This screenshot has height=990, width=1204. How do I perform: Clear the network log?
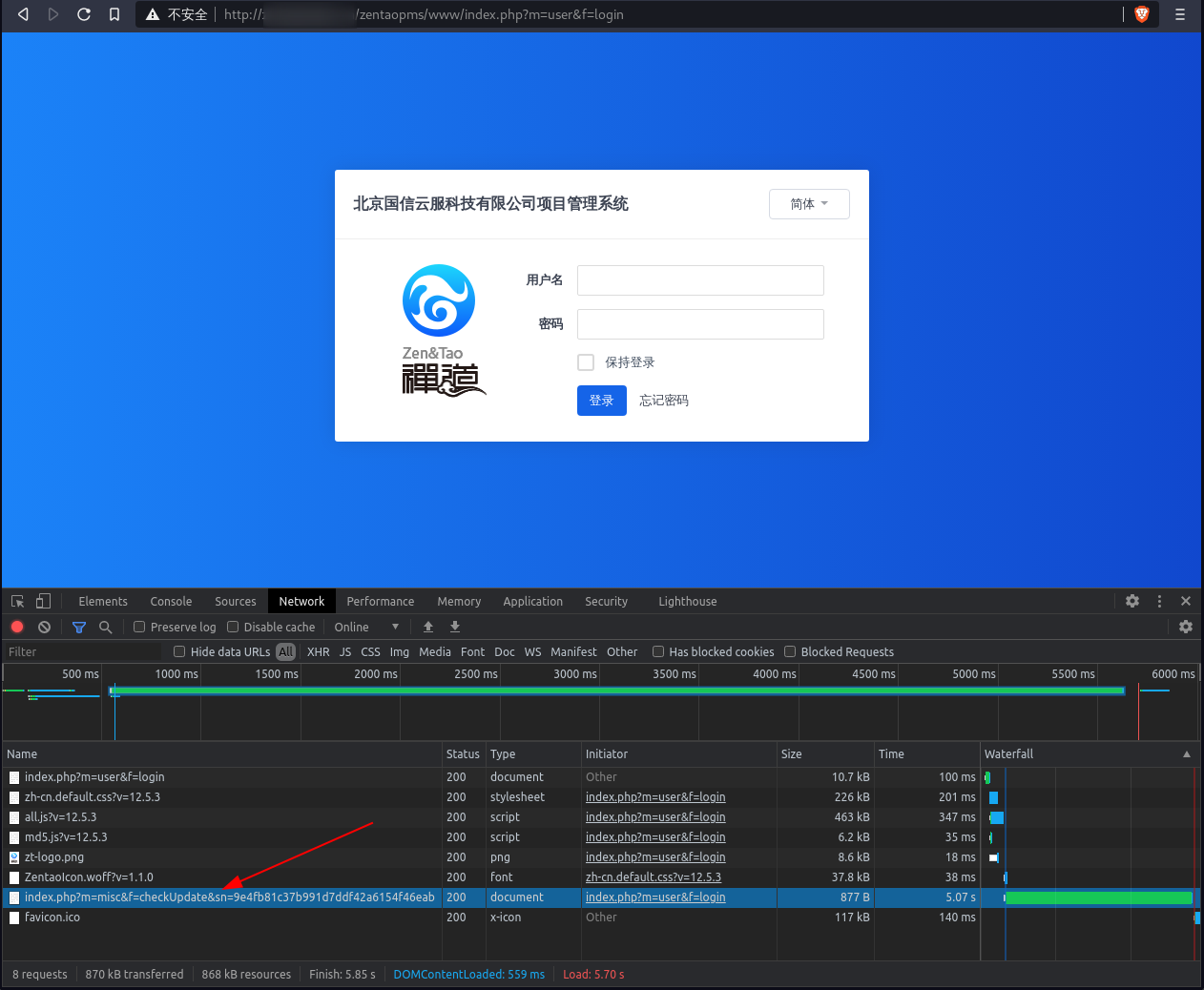click(x=44, y=627)
